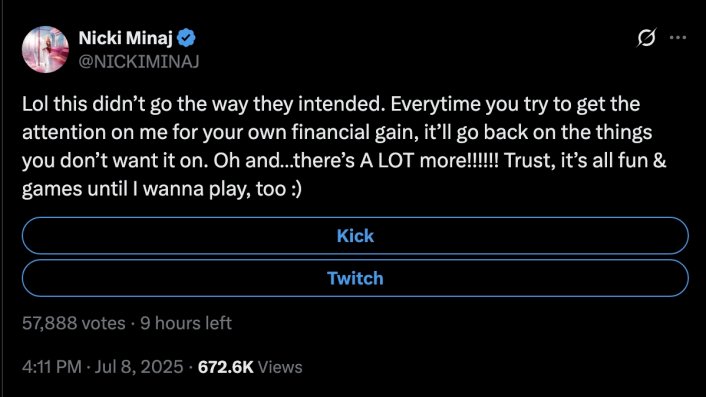Open the 4:11 PM timestamp link
This screenshot has height=397, width=706.
coord(52,366)
